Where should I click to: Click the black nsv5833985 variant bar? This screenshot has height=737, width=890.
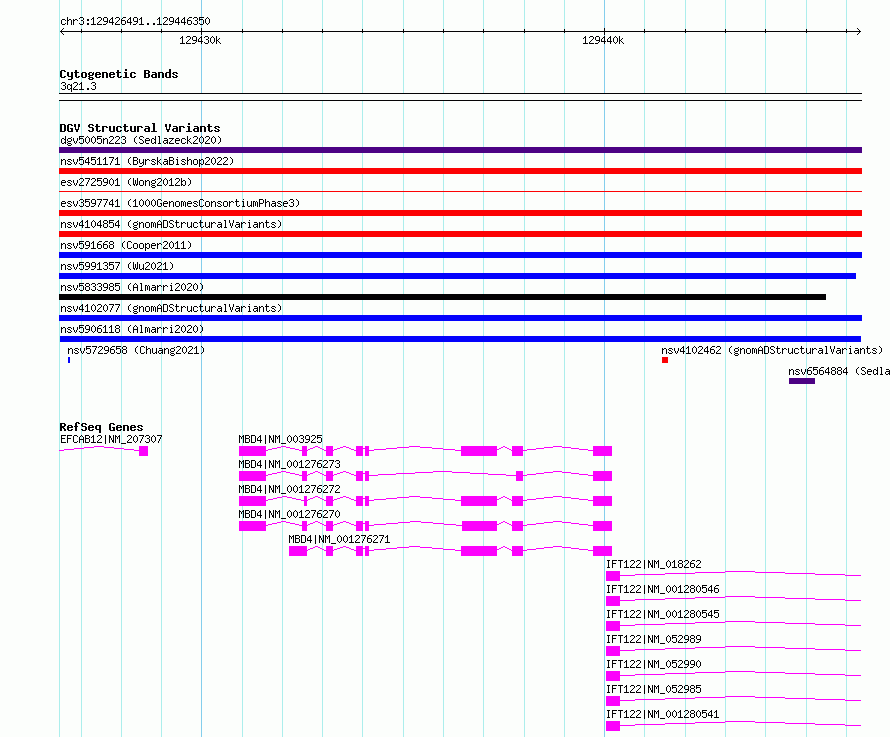point(442,297)
